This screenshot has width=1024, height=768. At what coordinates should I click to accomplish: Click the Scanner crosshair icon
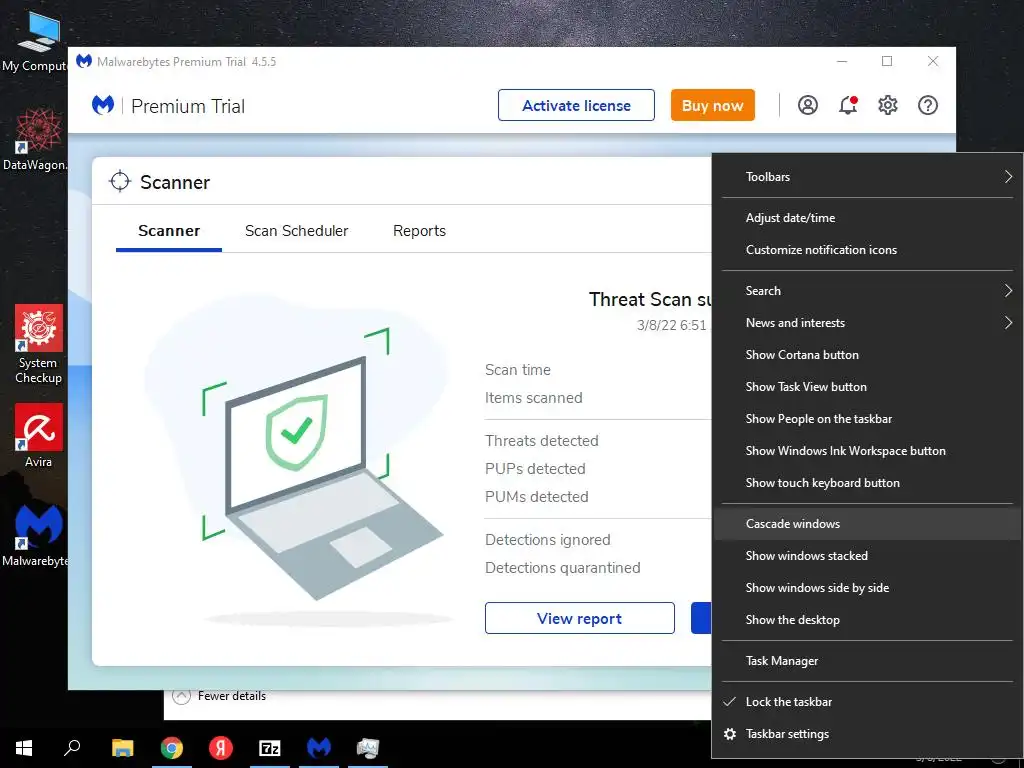120,182
